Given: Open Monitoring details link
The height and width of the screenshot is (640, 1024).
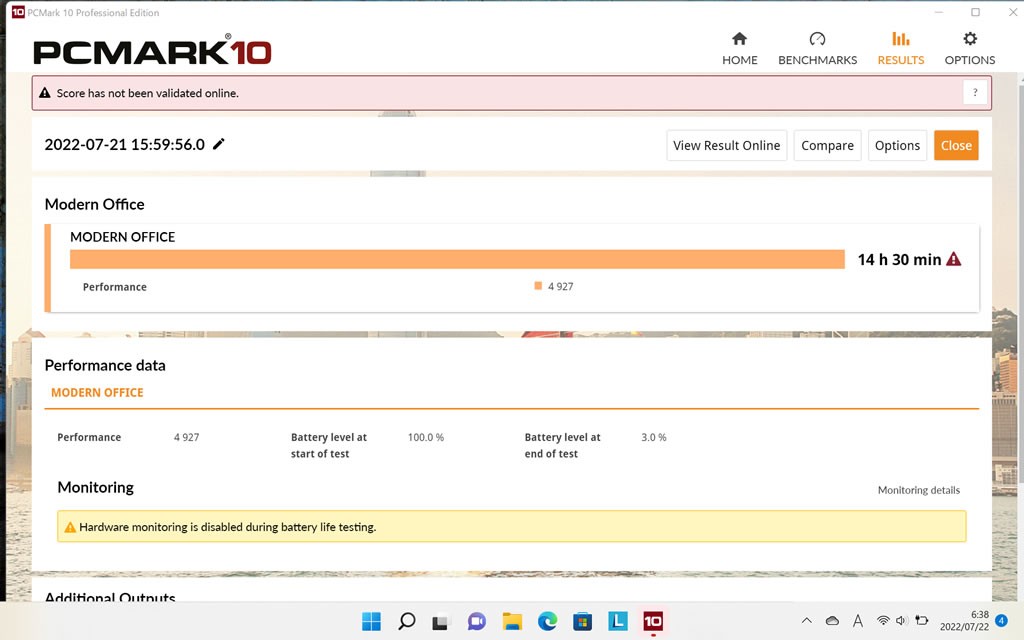Looking at the screenshot, I should coord(918,490).
